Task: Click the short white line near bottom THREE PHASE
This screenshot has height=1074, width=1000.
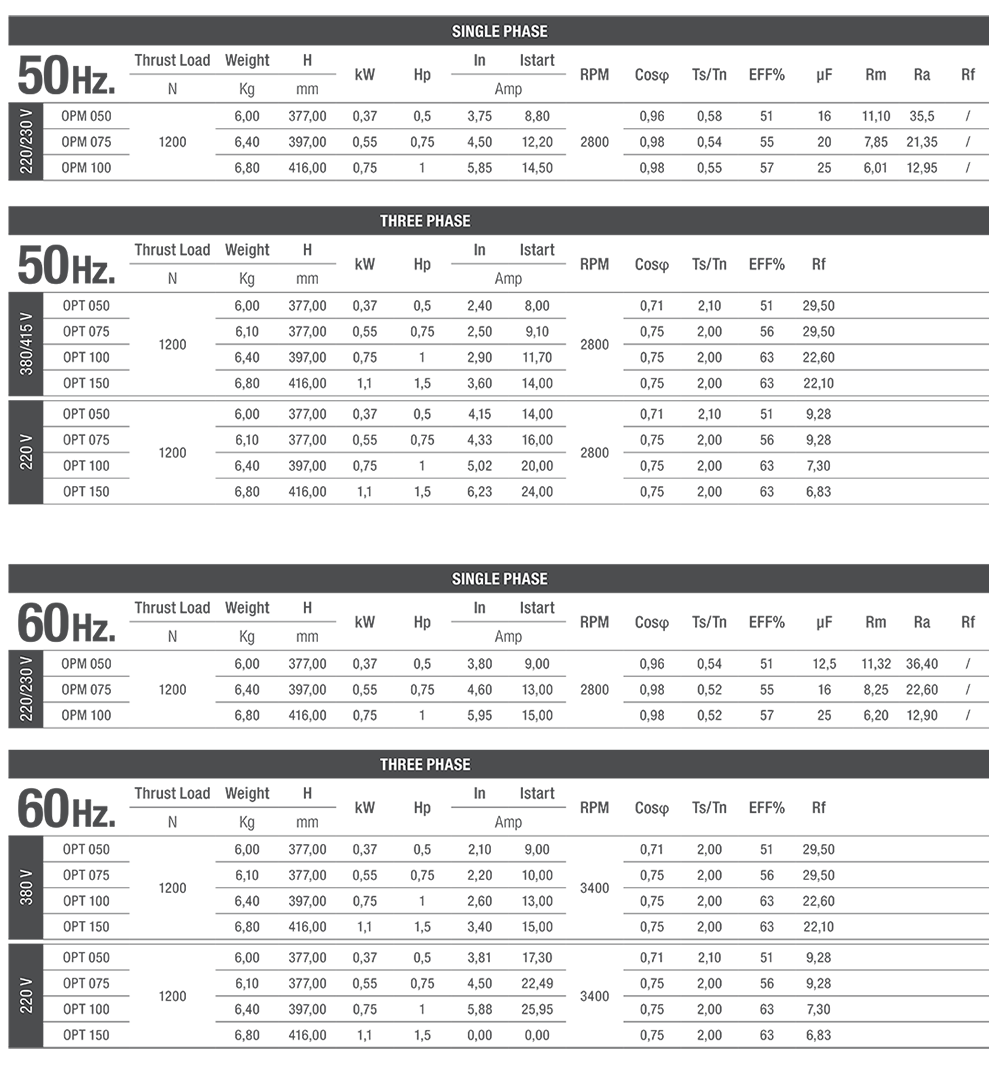Action: (x=852, y=748)
